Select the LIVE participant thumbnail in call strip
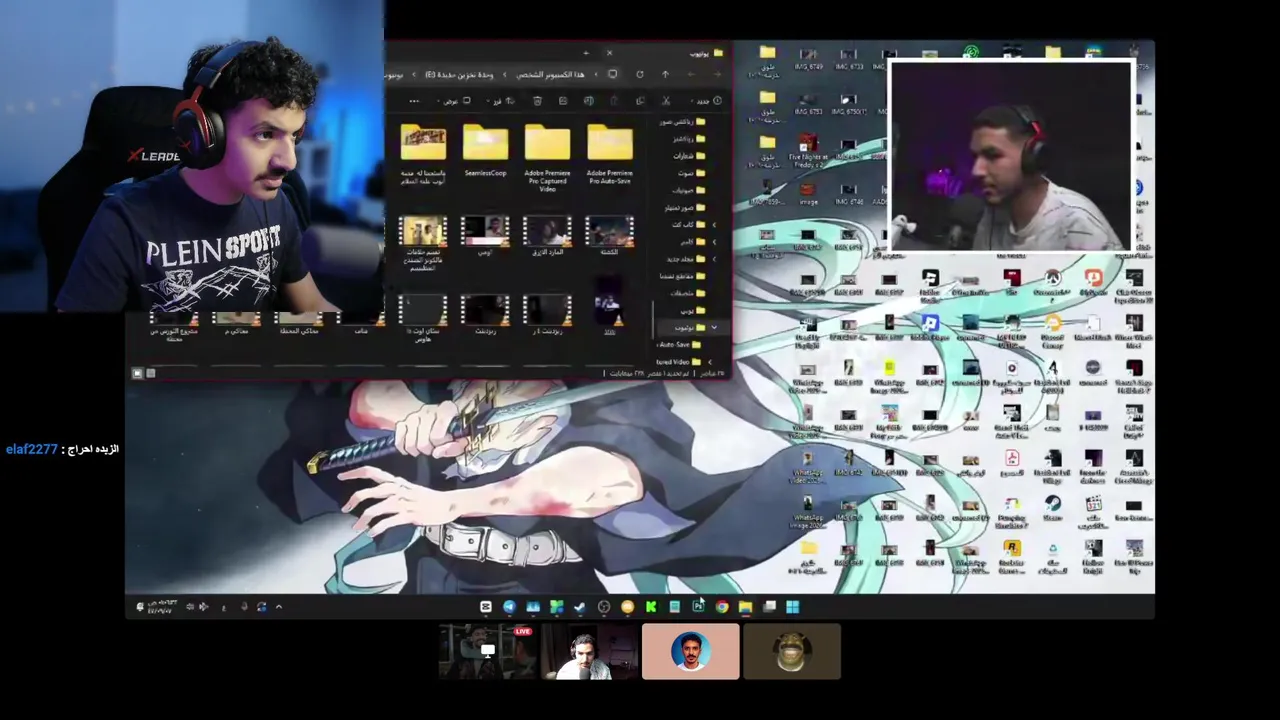1280x720 pixels. pyautogui.click(x=486, y=652)
